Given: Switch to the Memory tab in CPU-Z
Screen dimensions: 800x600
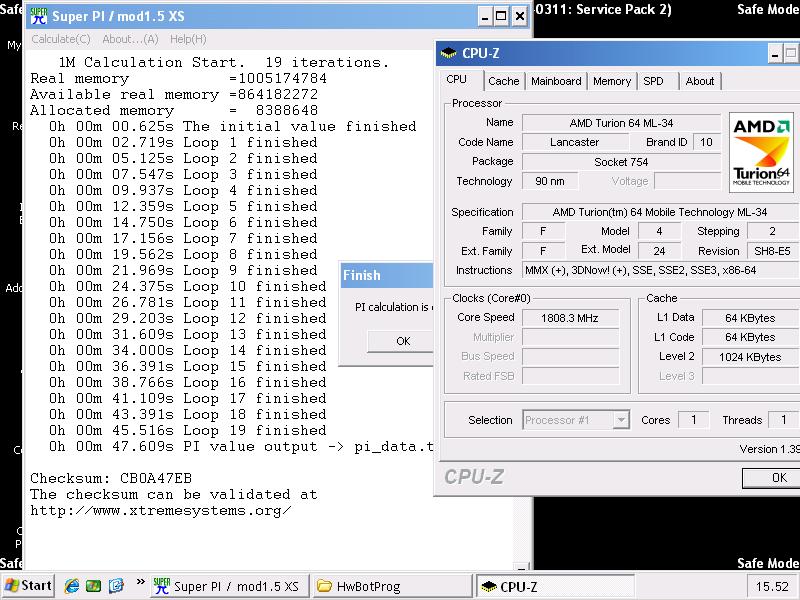Looking at the screenshot, I should (x=612, y=81).
